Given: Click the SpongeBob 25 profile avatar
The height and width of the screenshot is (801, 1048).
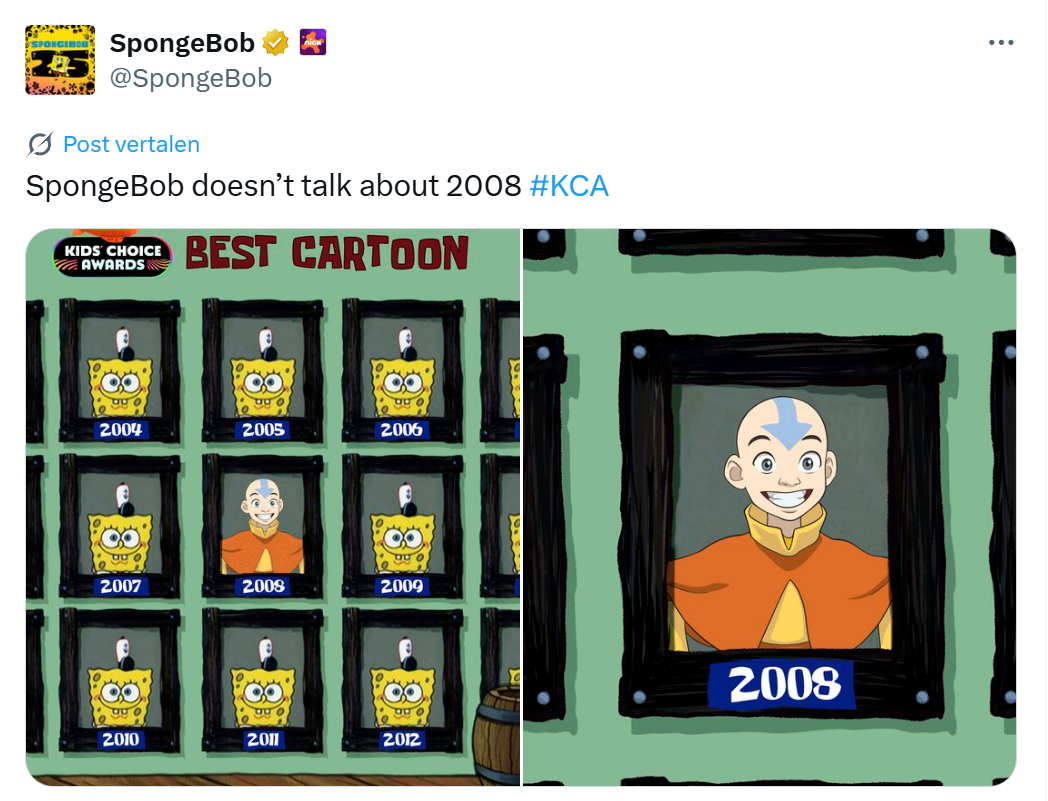Looking at the screenshot, I should coord(60,60).
